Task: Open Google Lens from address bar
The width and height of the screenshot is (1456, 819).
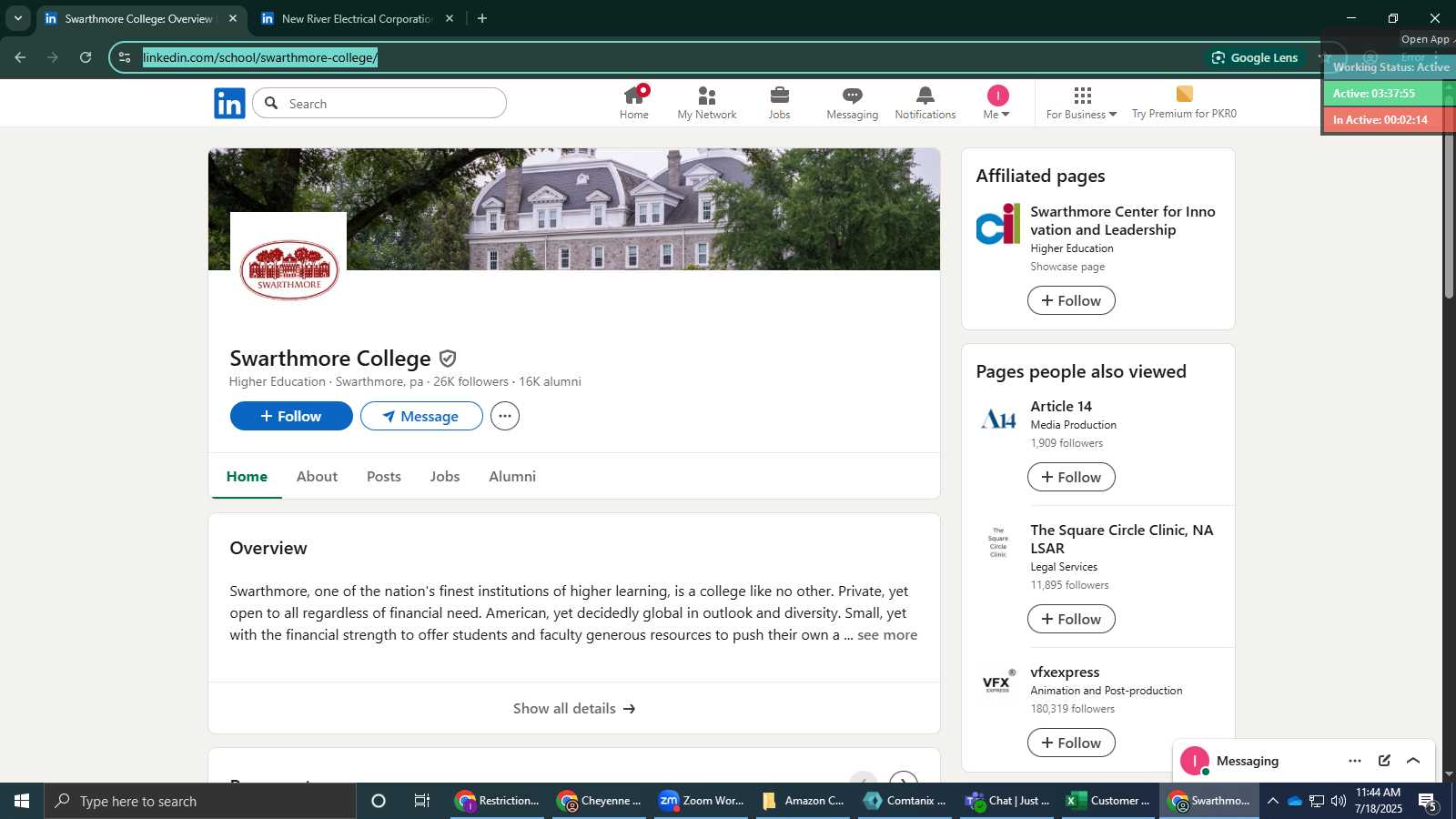Action: 1254,57
